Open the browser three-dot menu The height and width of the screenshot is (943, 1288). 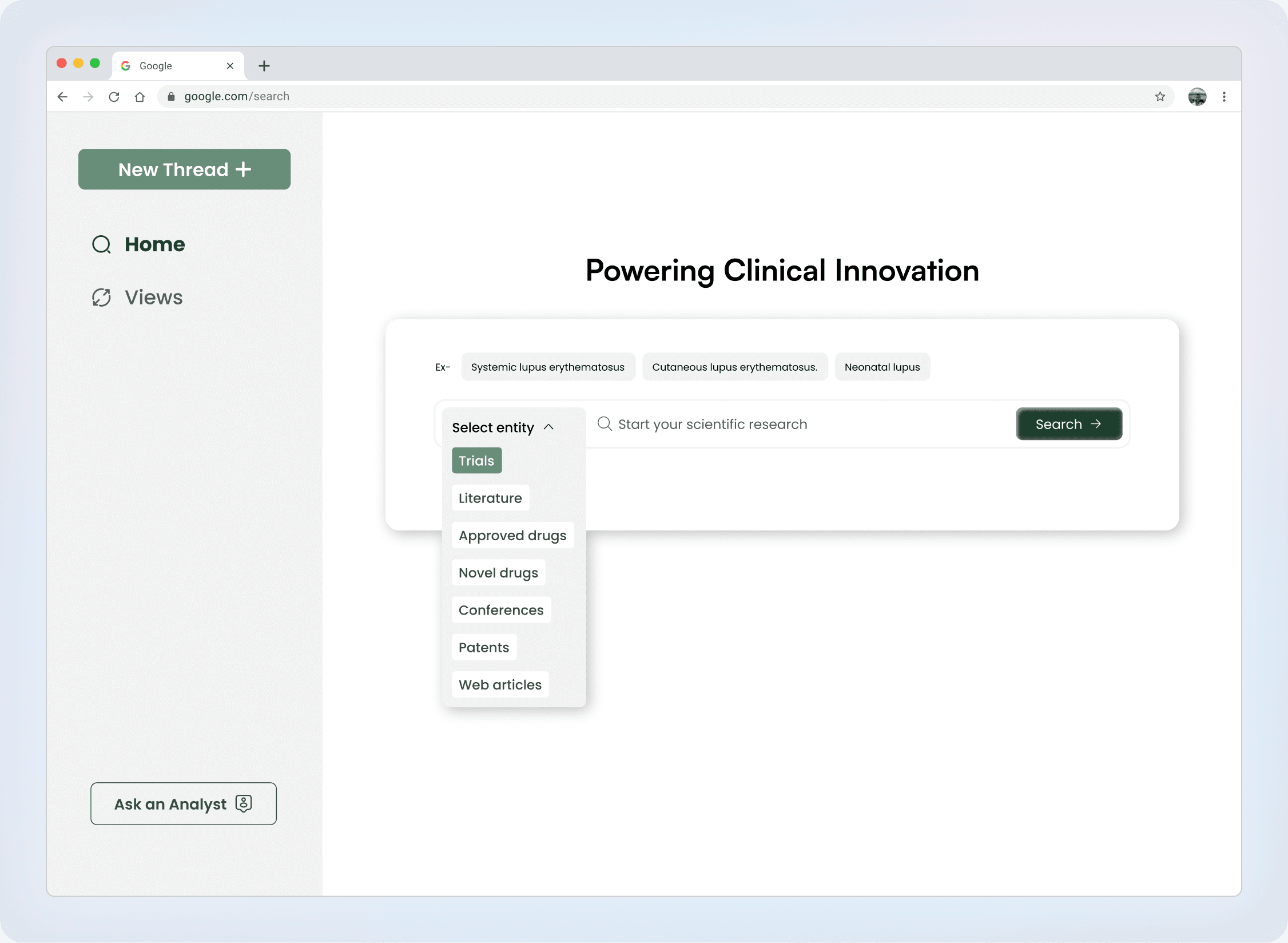point(1224,97)
